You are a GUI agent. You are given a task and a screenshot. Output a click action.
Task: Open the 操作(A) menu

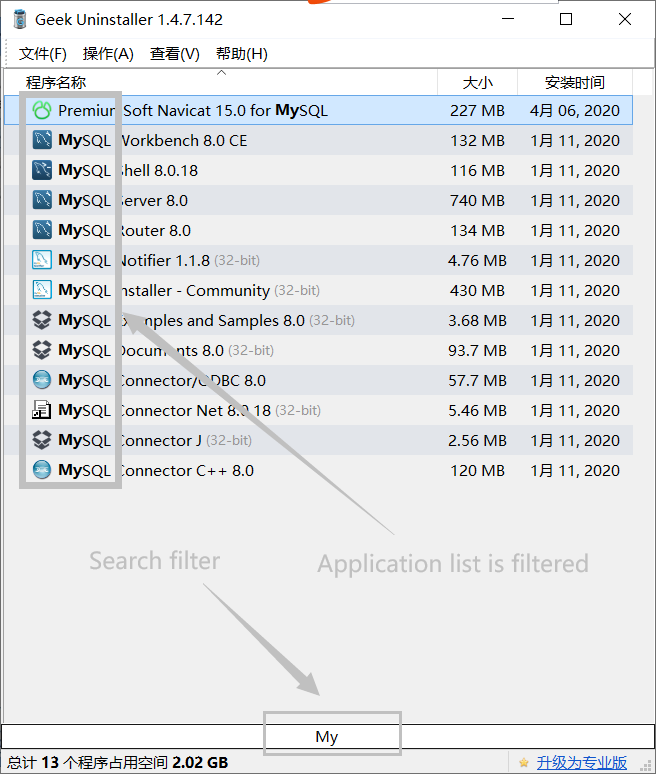click(108, 53)
